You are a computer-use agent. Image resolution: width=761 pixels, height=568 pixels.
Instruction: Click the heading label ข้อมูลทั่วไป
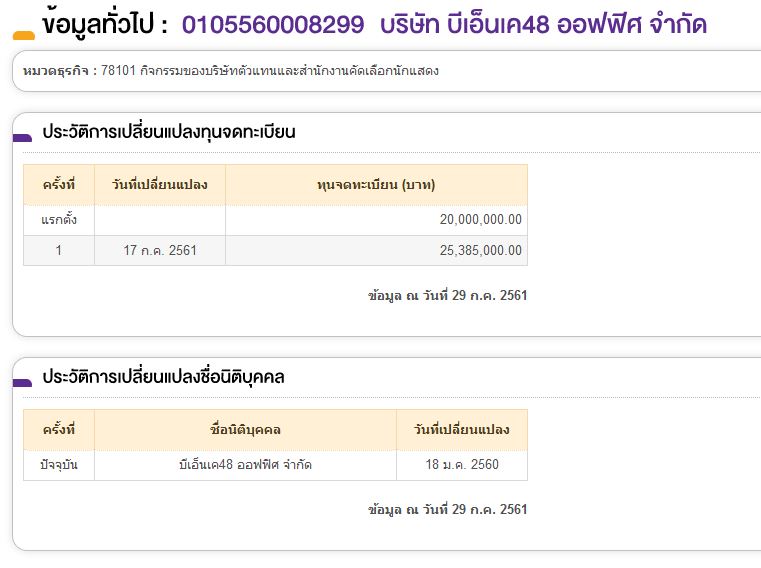99,24
